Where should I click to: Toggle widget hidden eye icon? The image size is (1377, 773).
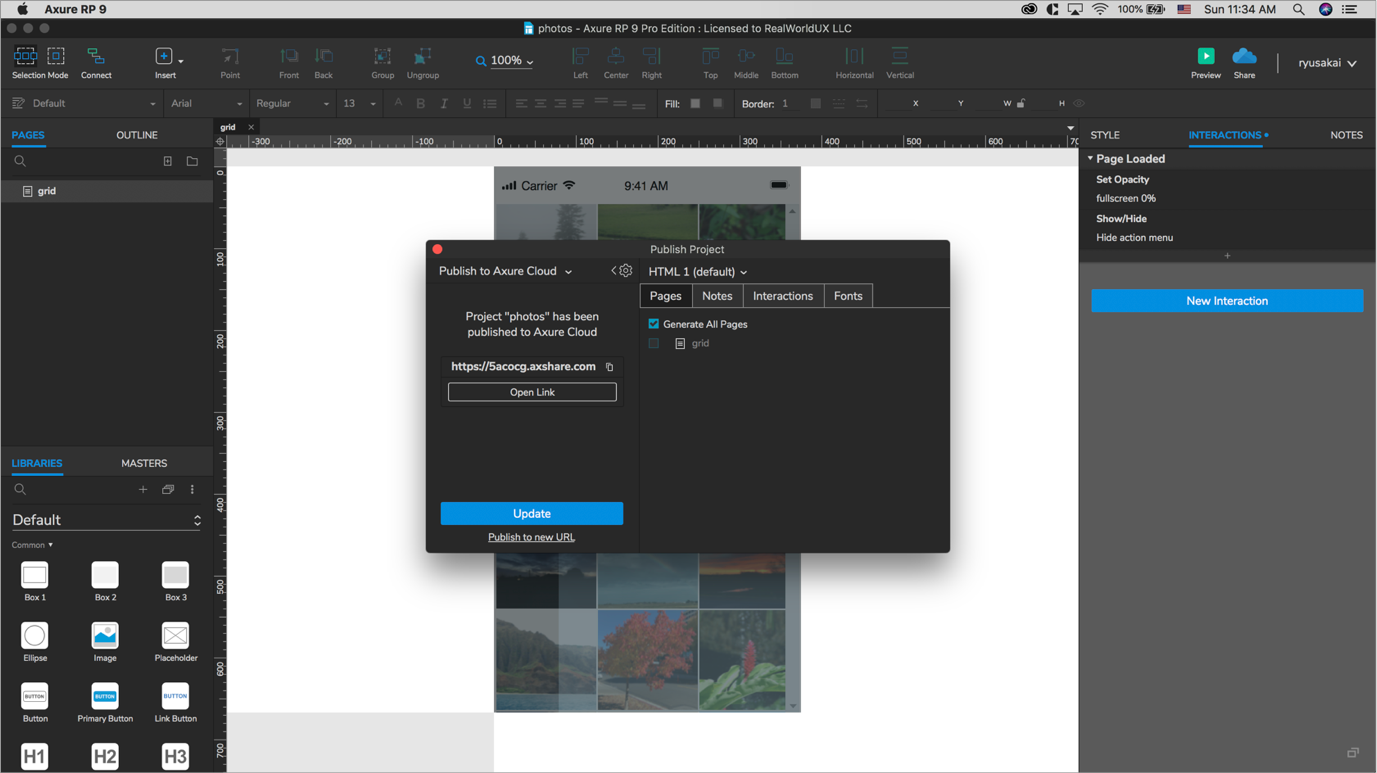1079,103
